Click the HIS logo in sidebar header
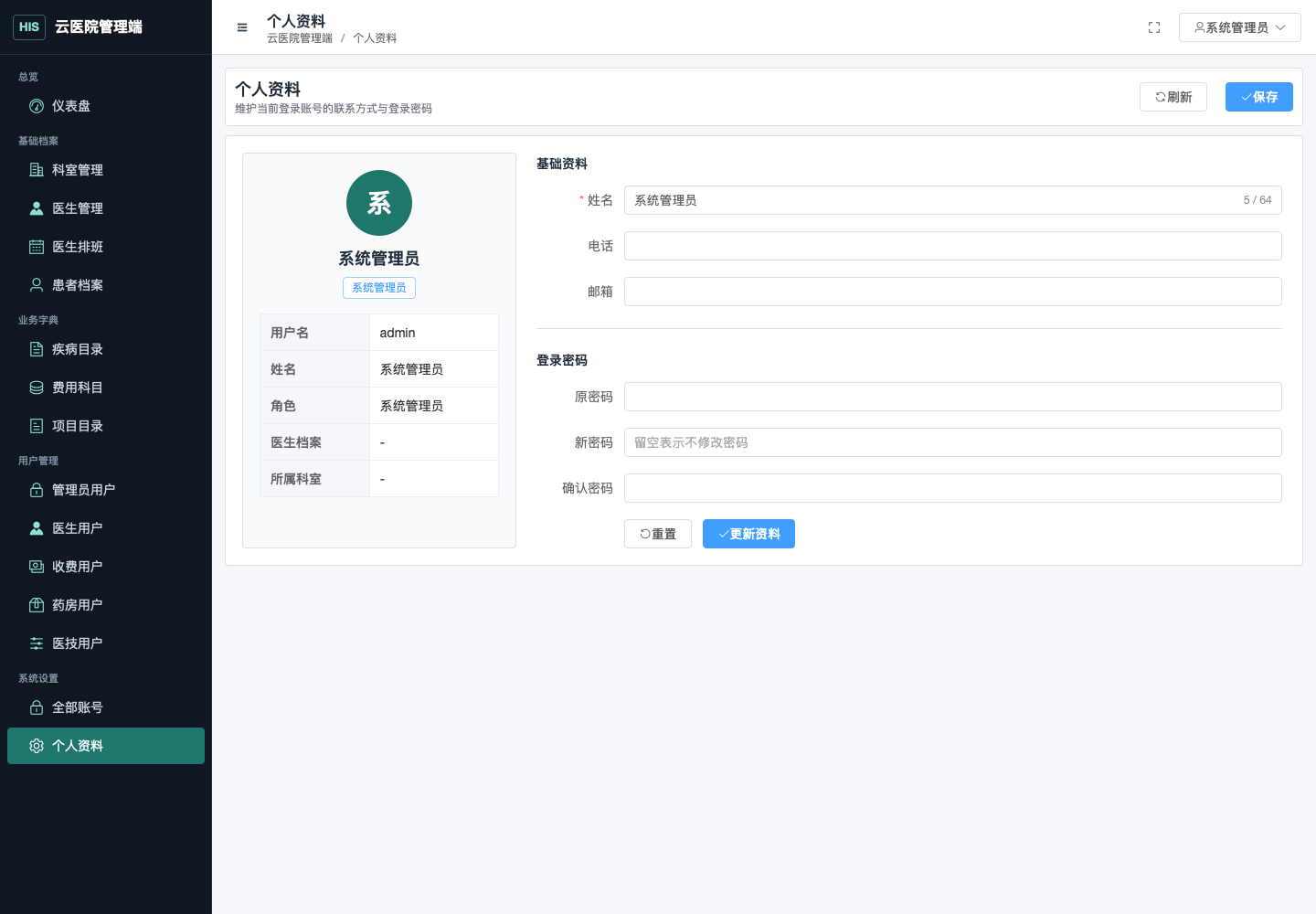1316x914 pixels. point(29,27)
